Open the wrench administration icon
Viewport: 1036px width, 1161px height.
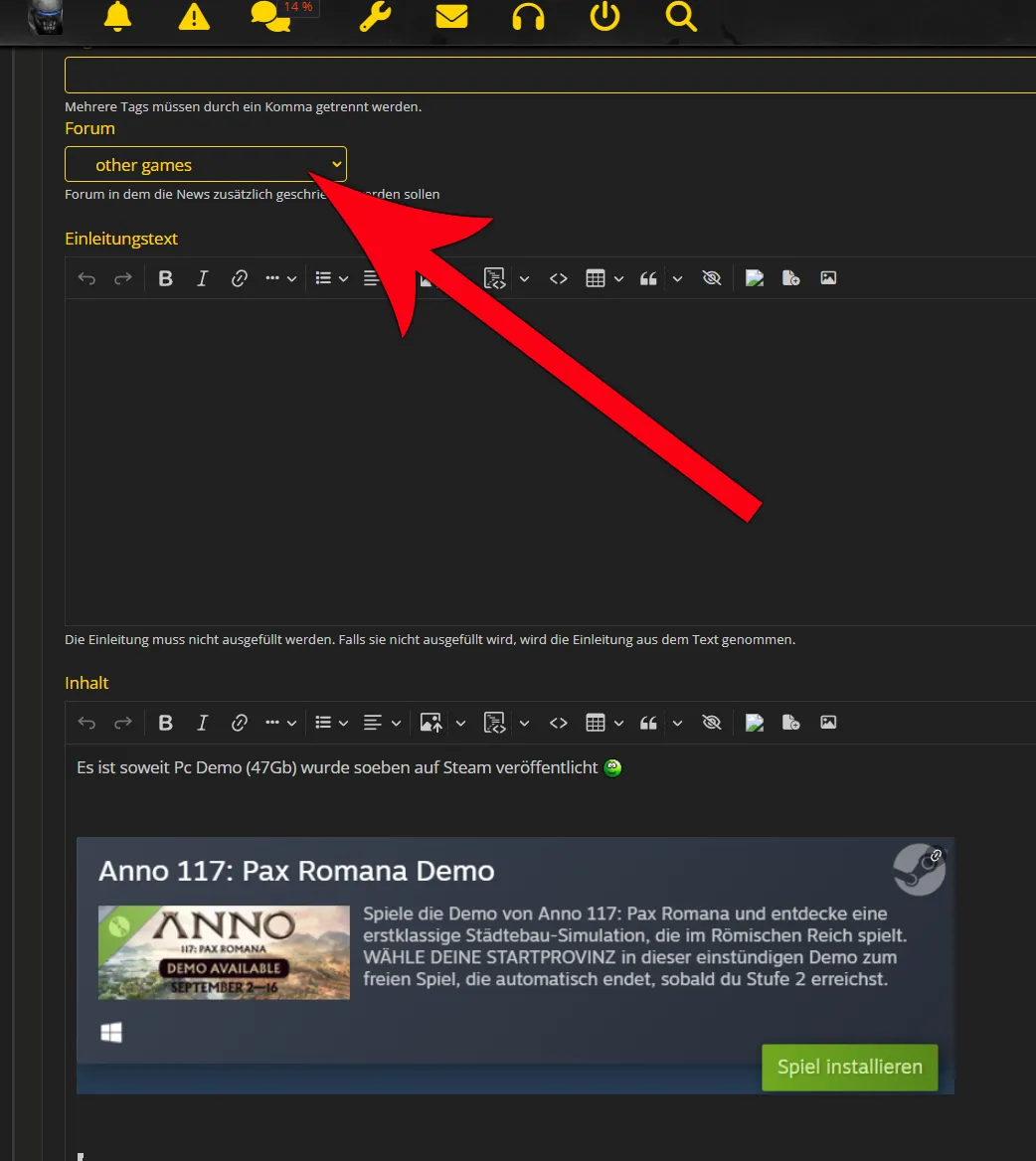click(375, 17)
